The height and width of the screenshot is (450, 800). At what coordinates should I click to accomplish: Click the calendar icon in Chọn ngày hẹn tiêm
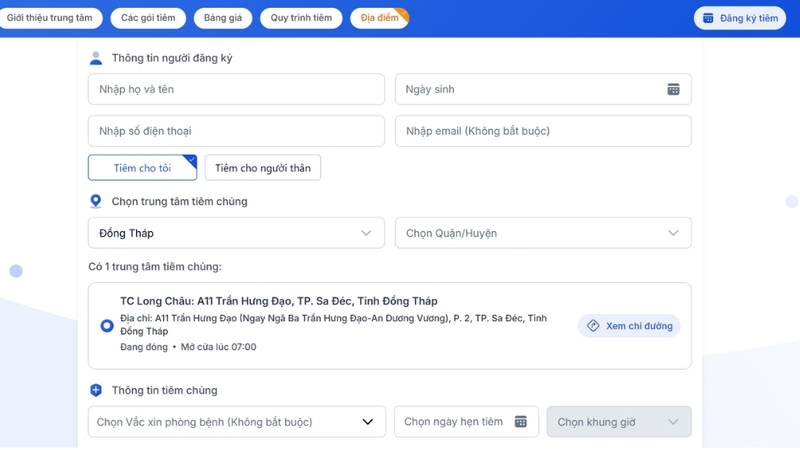[x=520, y=422]
